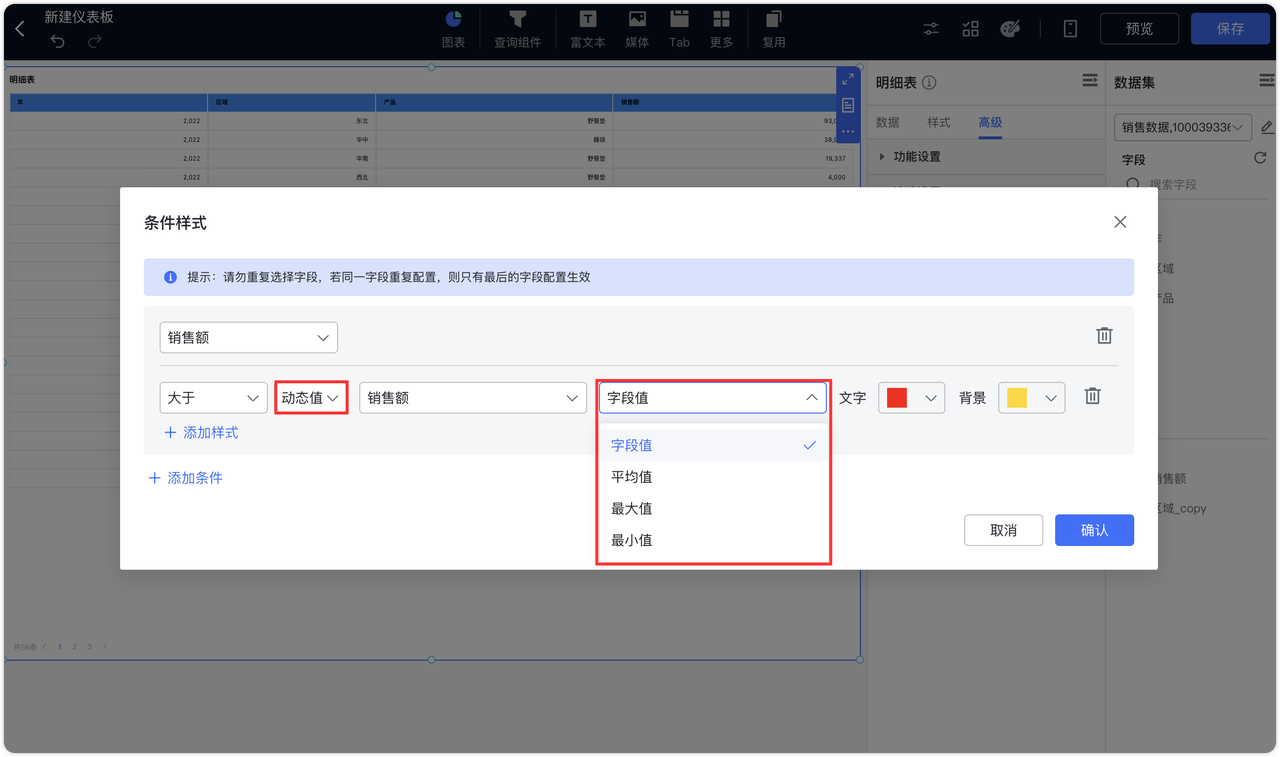
Task: Insert a 媒体 media component
Action: 637,29
